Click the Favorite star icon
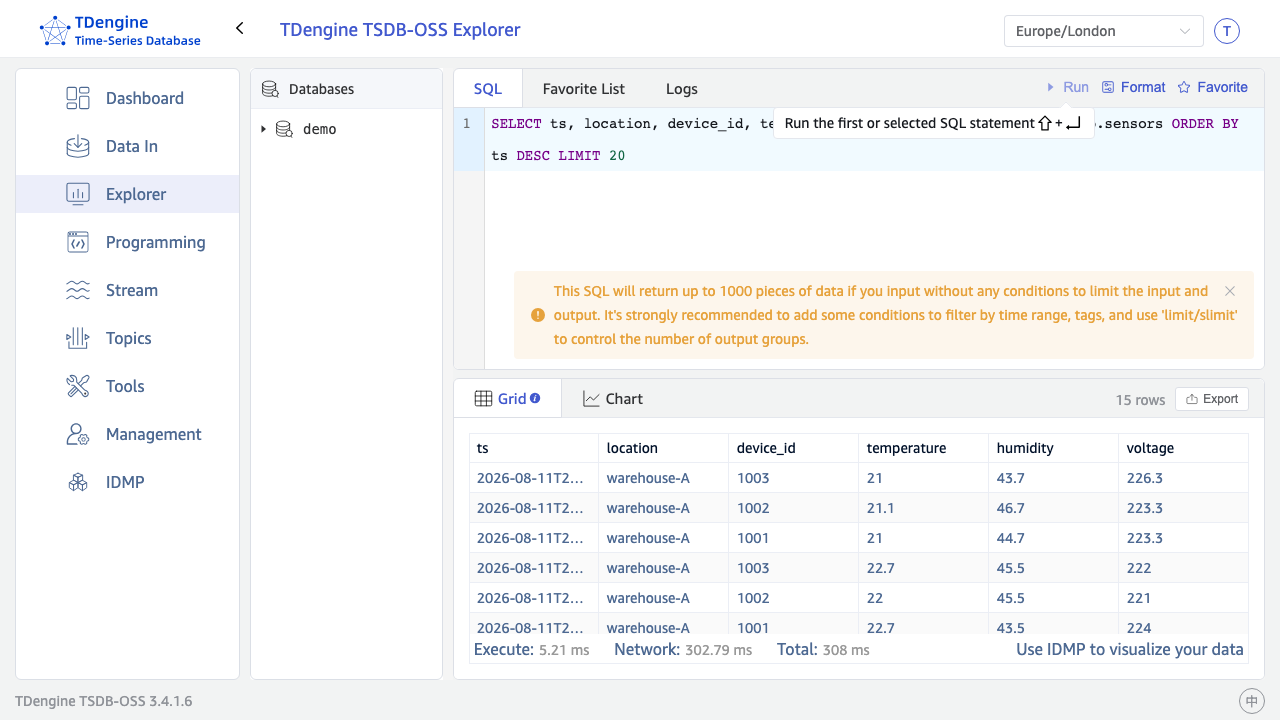The height and width of the screenshot is (720, 1280). coord(1184,87)
